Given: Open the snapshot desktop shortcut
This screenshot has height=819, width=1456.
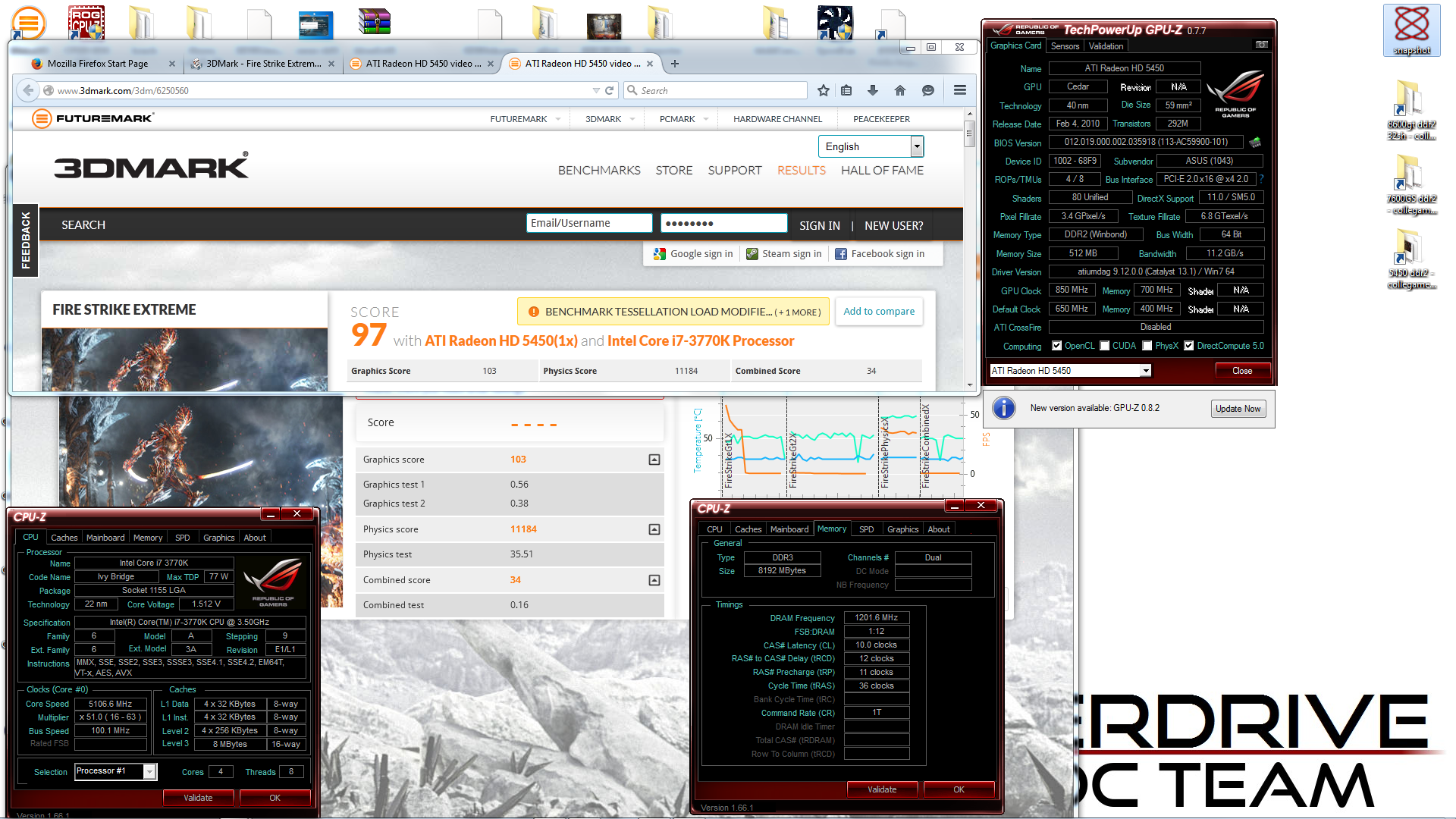Looking at the screenshot, I should point(1411,30).
